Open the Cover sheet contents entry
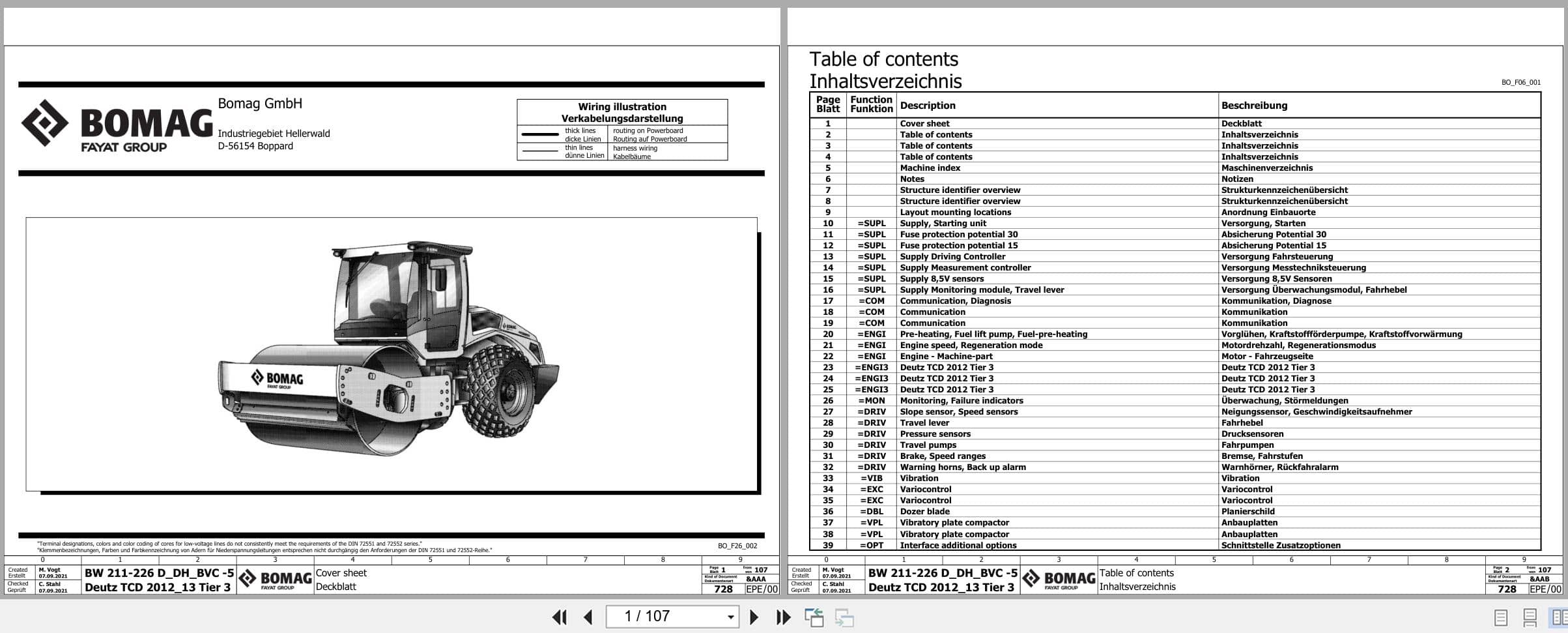 924,123
